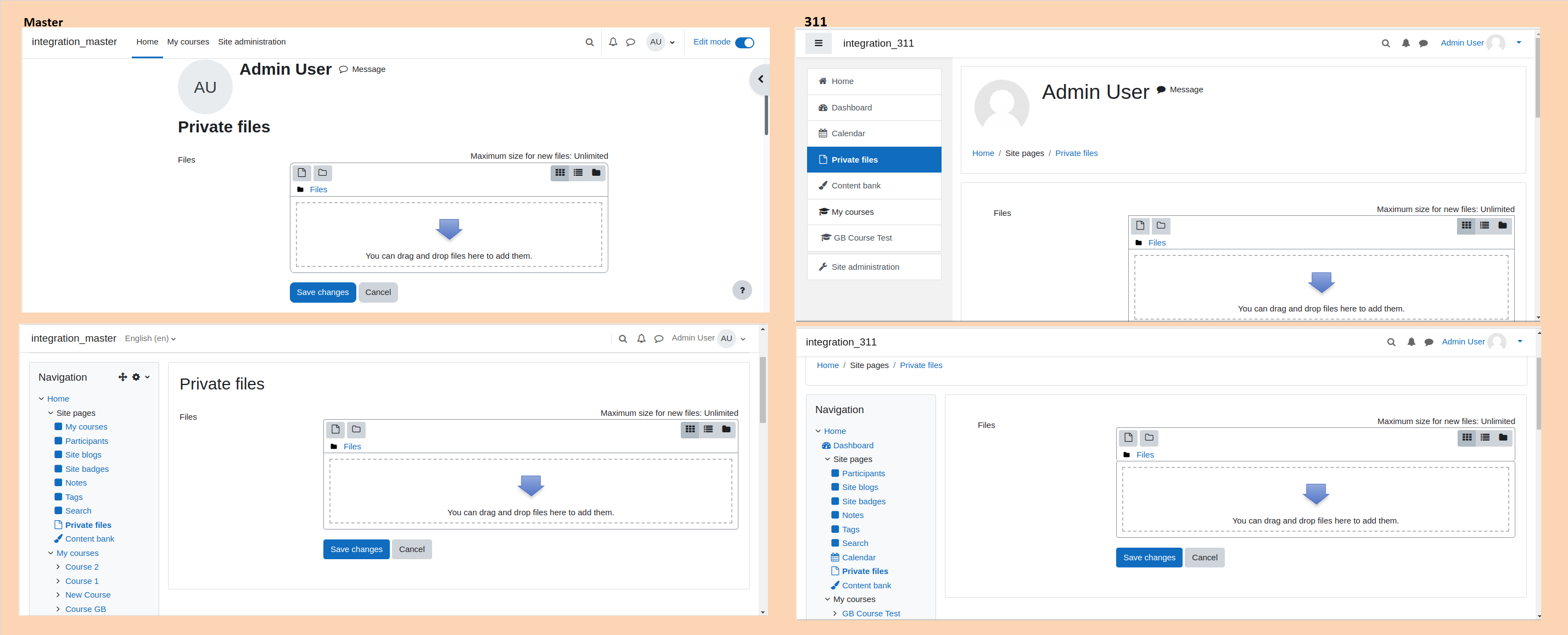Open Site administration in 311 side drawer
Screen dimensions: 1568x635
[874, 266]
